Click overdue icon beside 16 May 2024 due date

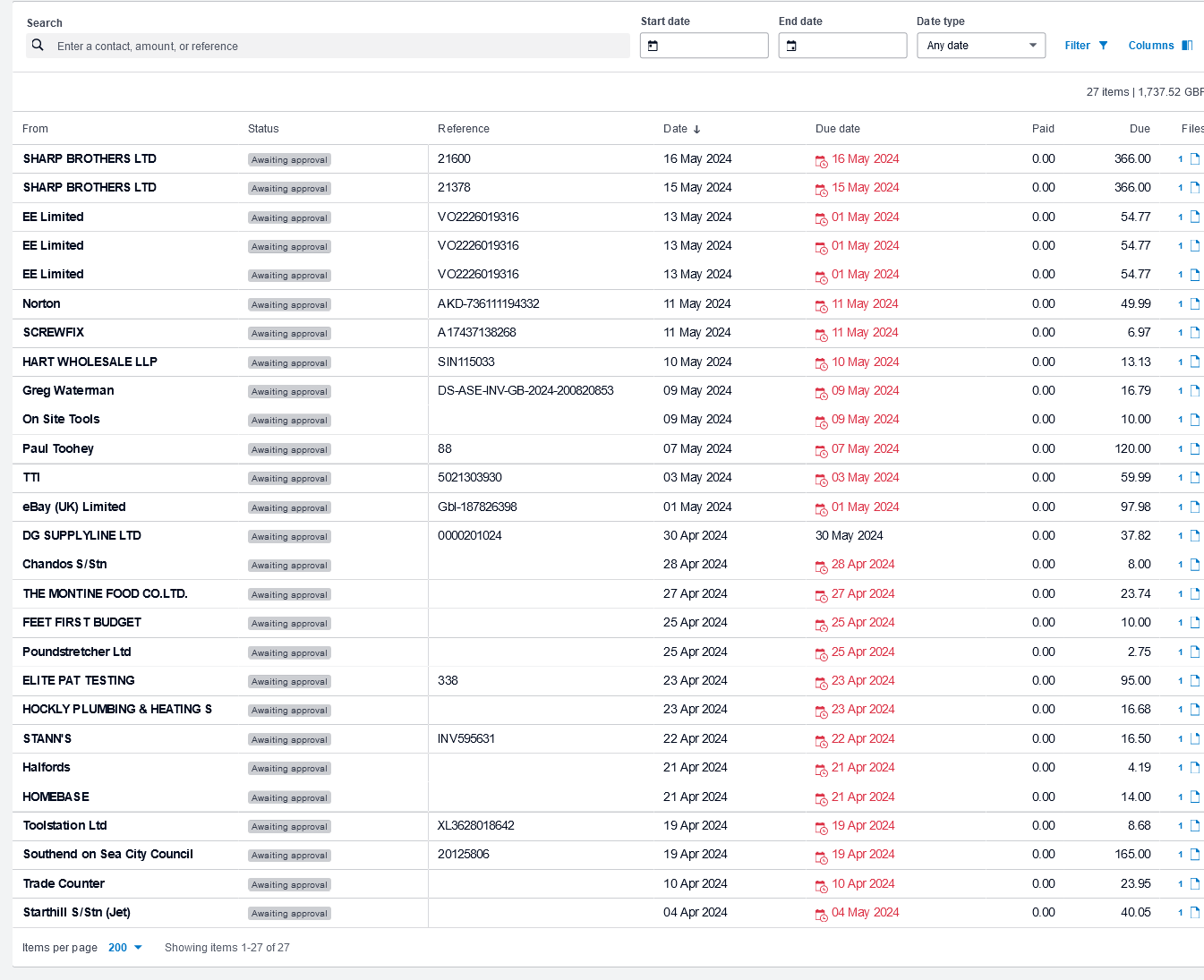click(821, 161)
